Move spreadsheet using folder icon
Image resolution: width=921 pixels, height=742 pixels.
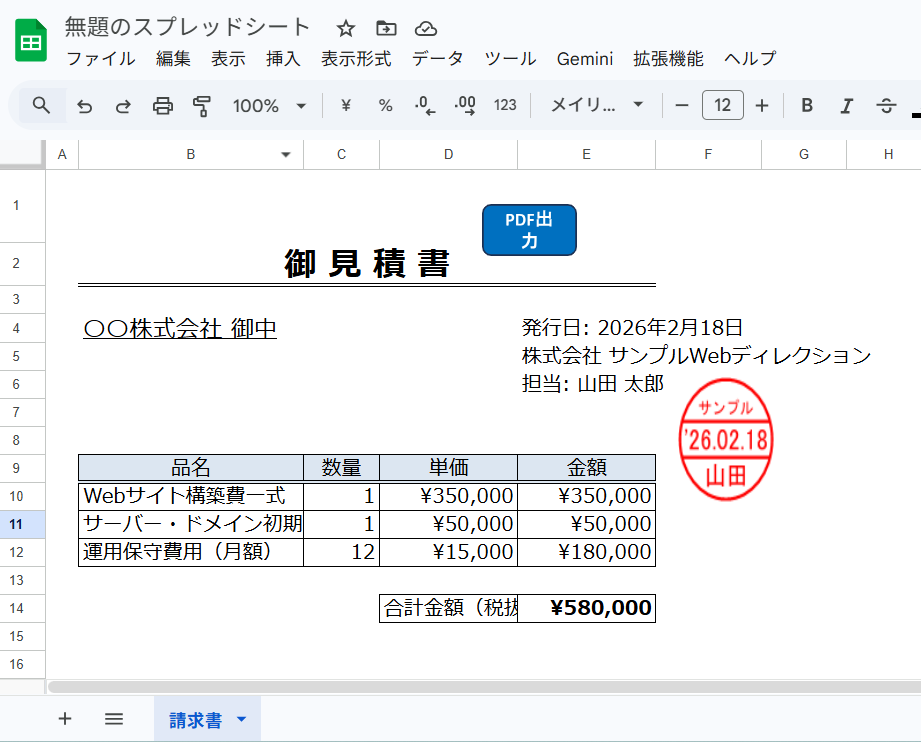pos(386,28)
